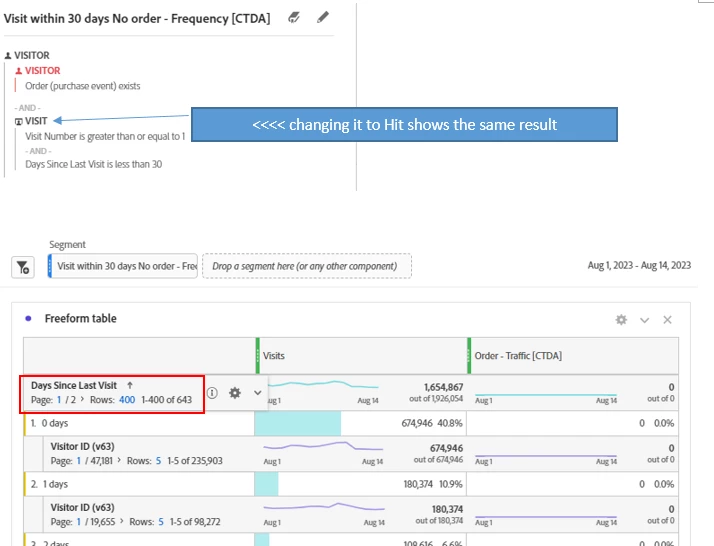Click the Visits trend sparkline in totals row
The width and height of the screenshot is (714, 546).
(x=323, y=385)
